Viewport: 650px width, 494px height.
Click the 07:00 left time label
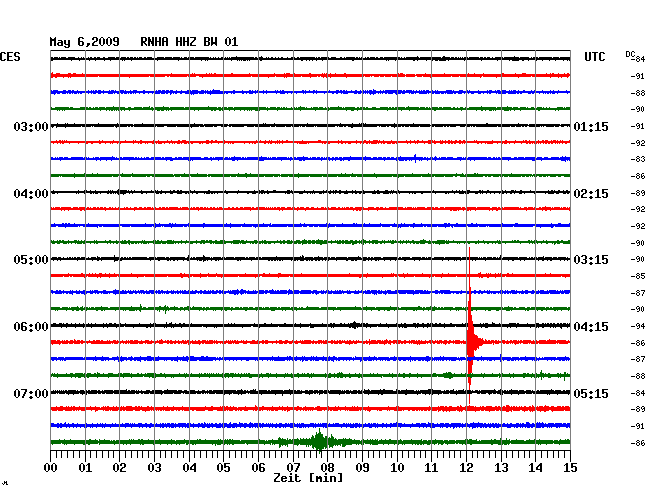pyautogui.click(x=31, y=393)
